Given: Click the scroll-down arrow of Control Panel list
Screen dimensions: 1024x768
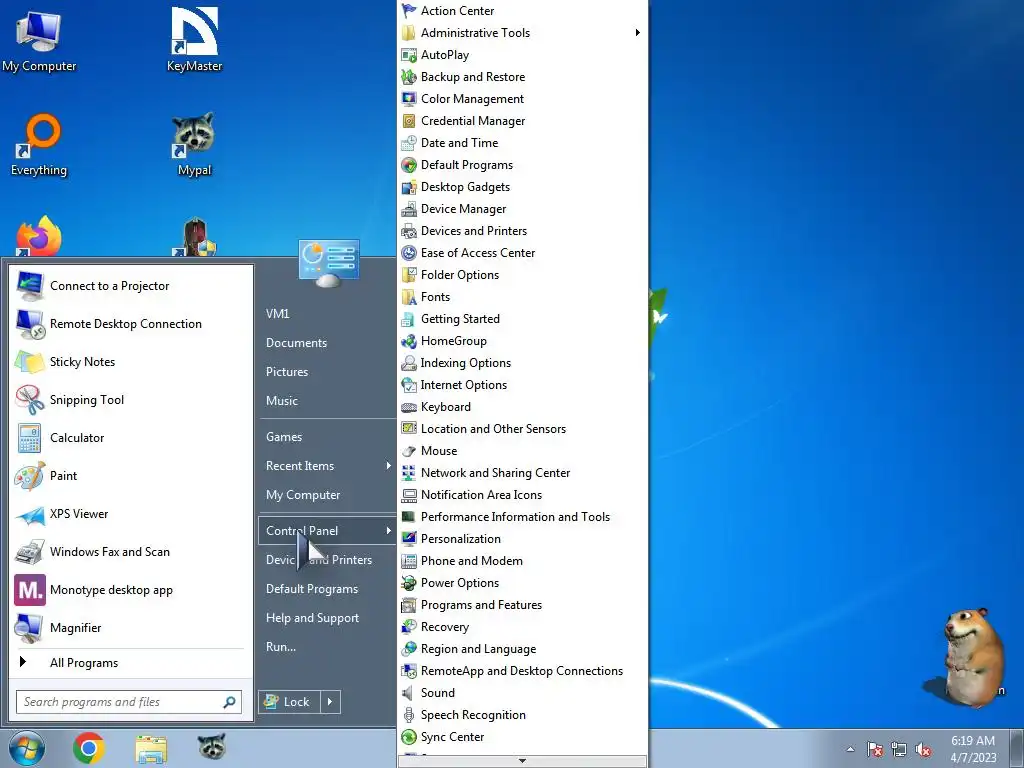Looking at the screenshot, I should pyautogui.click(x=522, y=761).
